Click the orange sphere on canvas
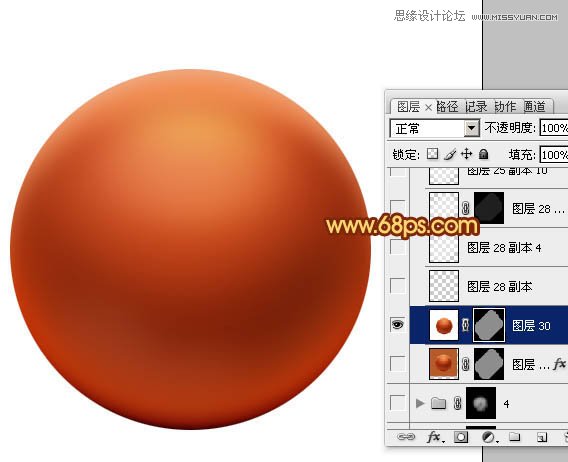The width and height of the screenshot is (568, 462). pyautogui.click(x=191, y=249)
